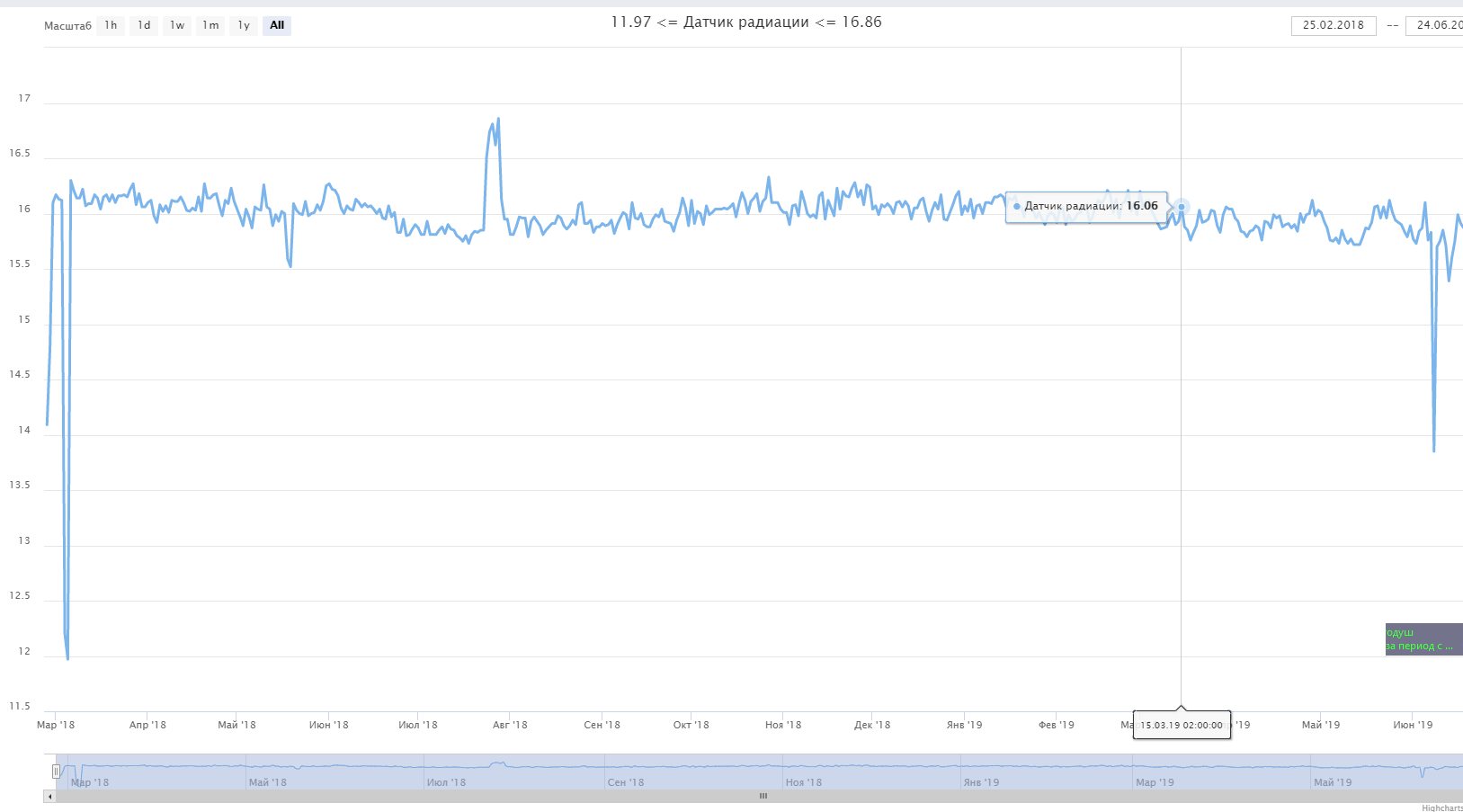
Task: Switch chart range to 1w
Action: click(x=177, y=25)
